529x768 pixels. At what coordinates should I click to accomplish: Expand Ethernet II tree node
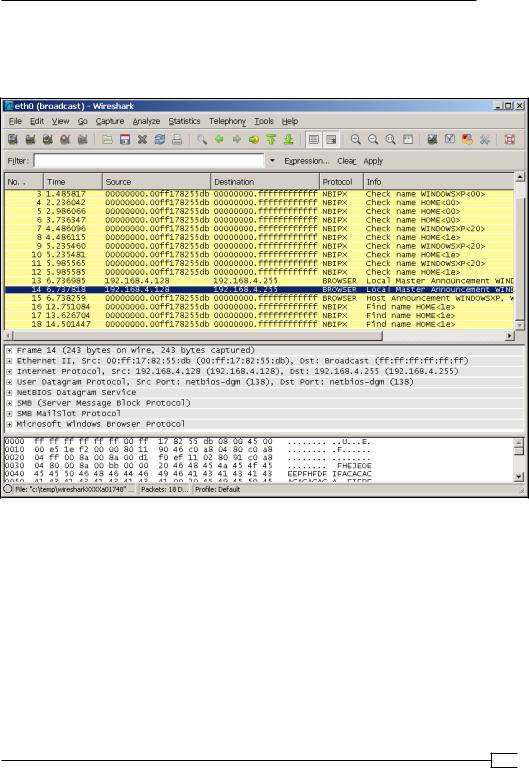click(x=9, y=361)
